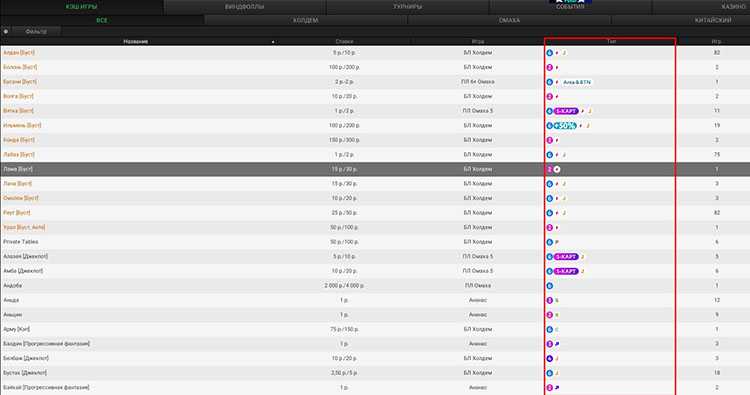Click the 6-max badge in the 75 р./150 р. row

(x=550, y=329)
